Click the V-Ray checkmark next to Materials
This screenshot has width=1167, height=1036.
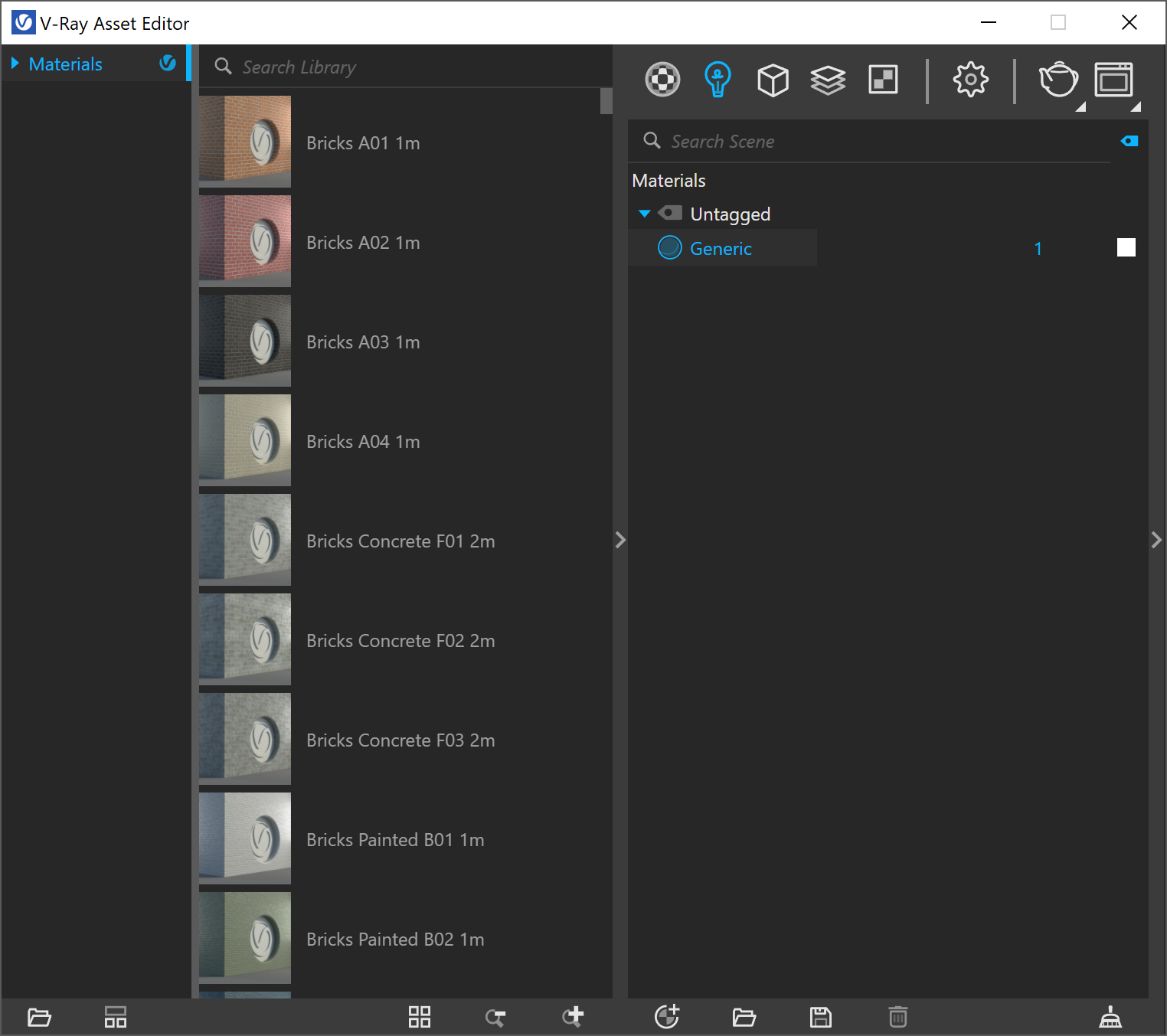click(x=168, y=64)
